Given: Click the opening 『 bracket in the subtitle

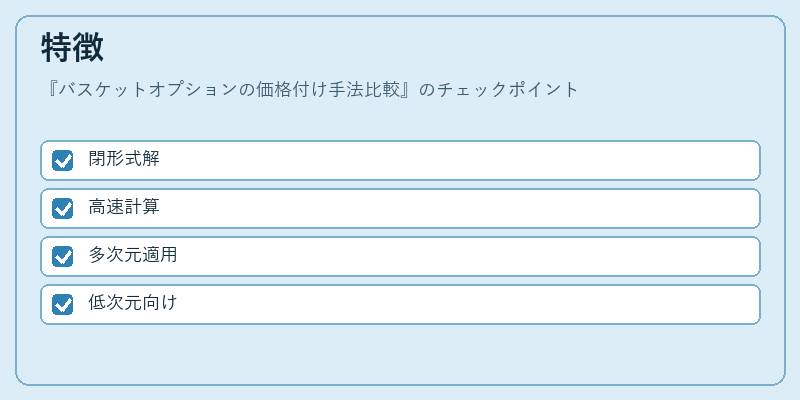Looking at the screenshot, I should pos(52,90).
